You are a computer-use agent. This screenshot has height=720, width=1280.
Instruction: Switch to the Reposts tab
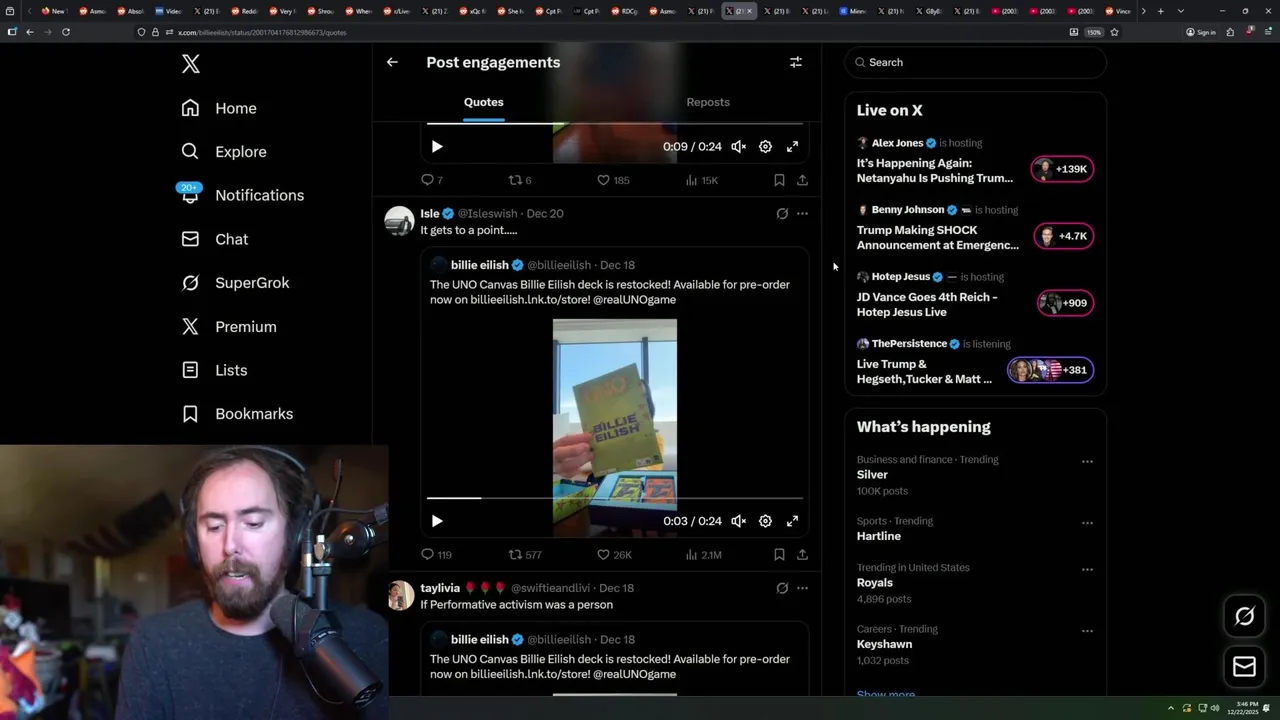tap(708, 102)
